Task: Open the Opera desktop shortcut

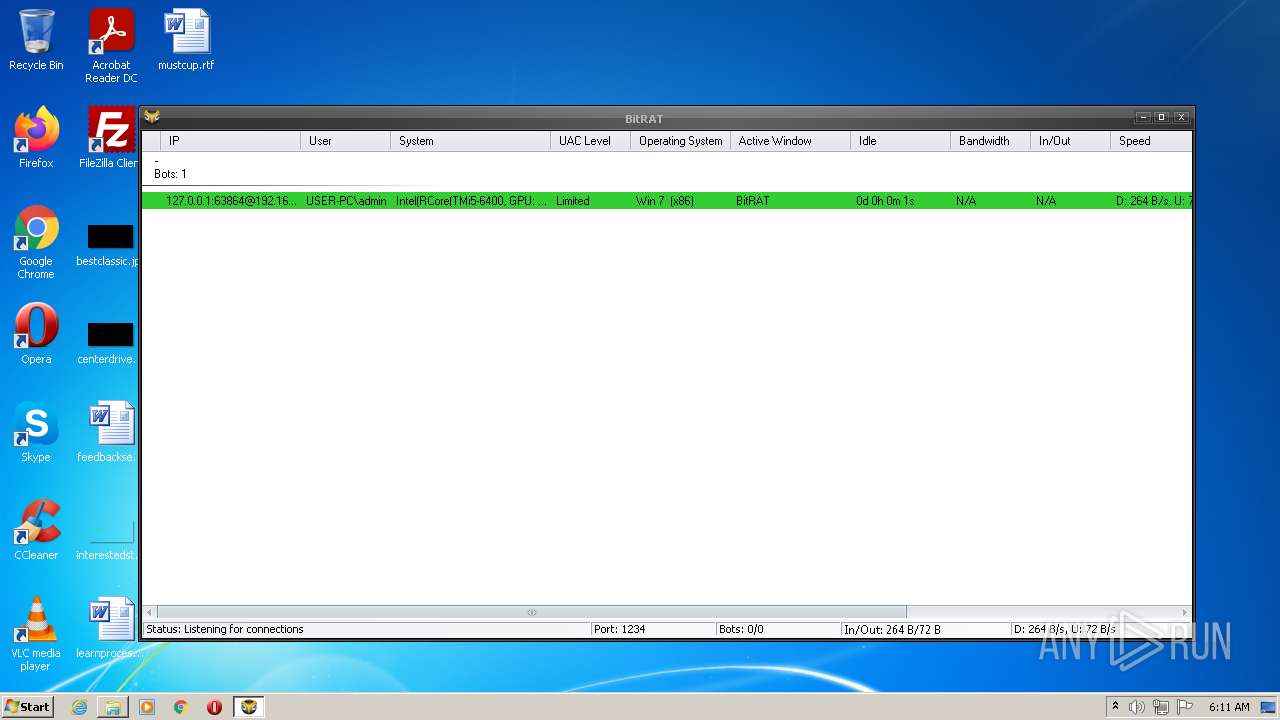Action: [x=36, y=334]
